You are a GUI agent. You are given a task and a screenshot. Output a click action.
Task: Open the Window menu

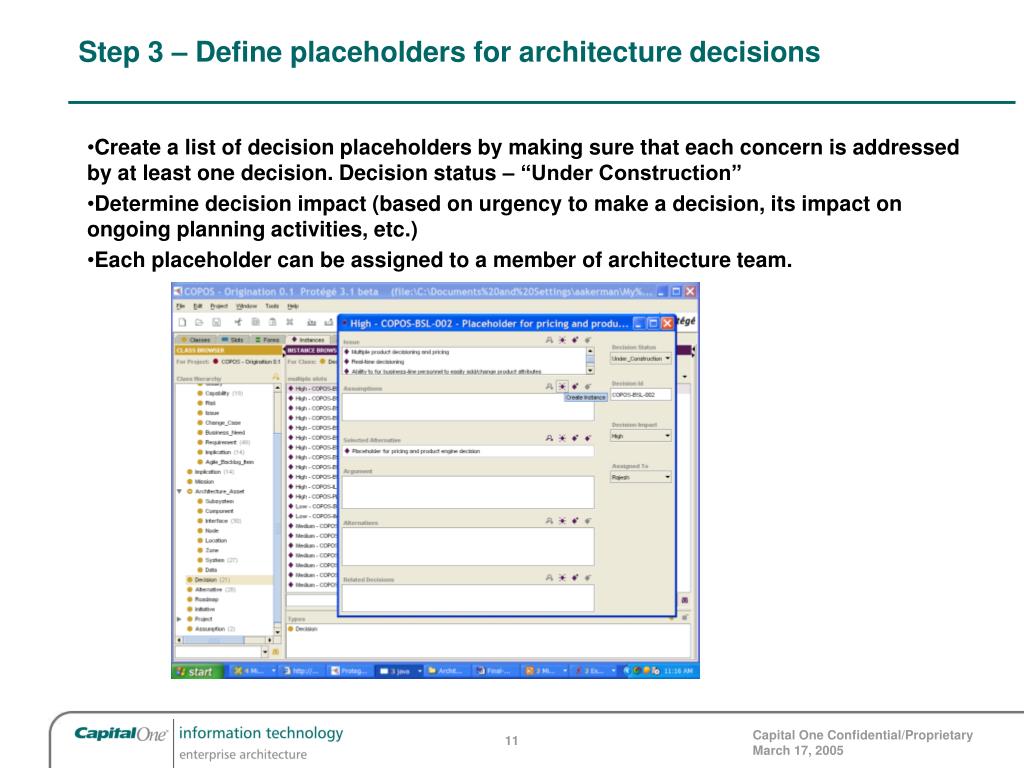point(246,306)
